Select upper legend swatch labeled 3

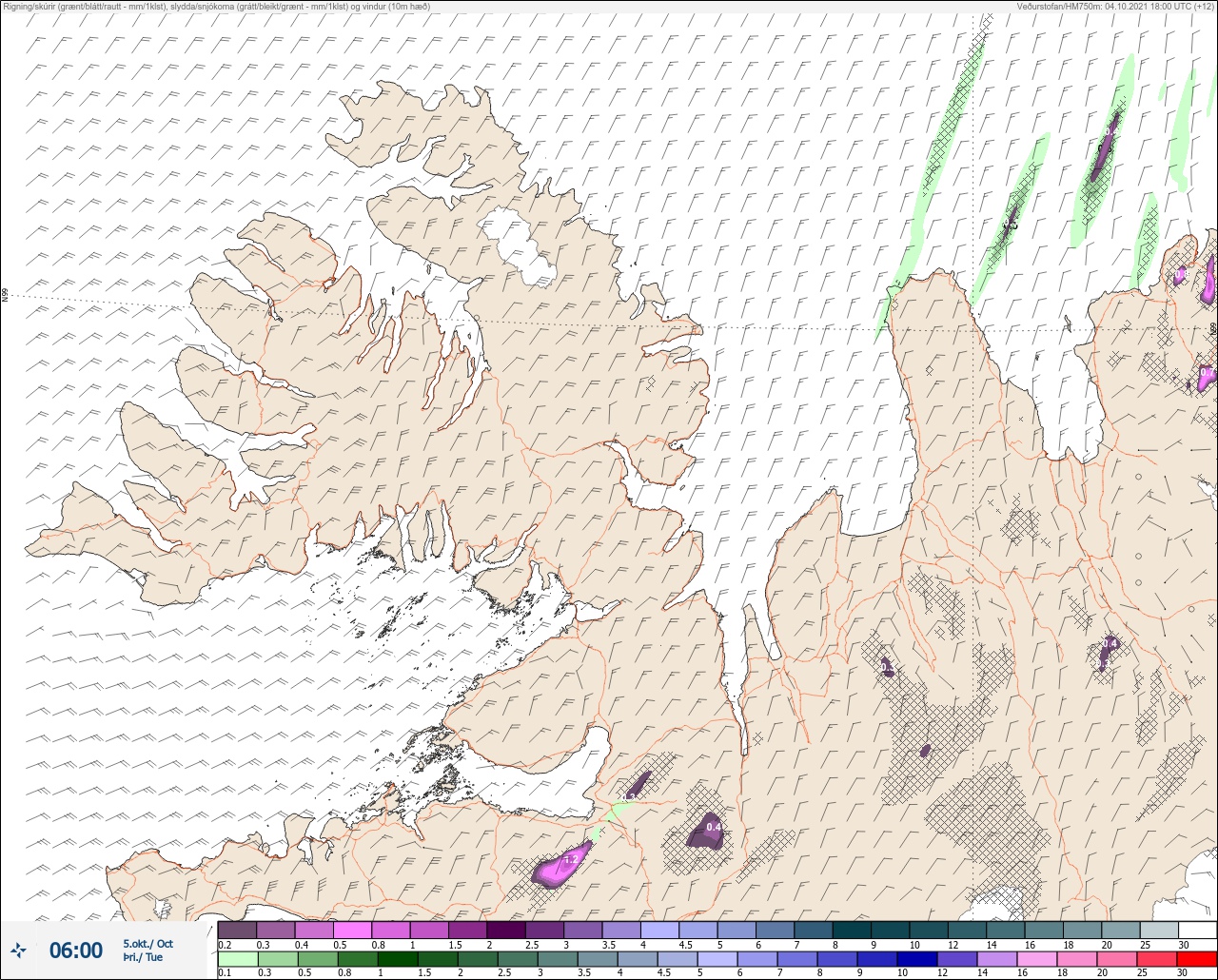(583, 930)
